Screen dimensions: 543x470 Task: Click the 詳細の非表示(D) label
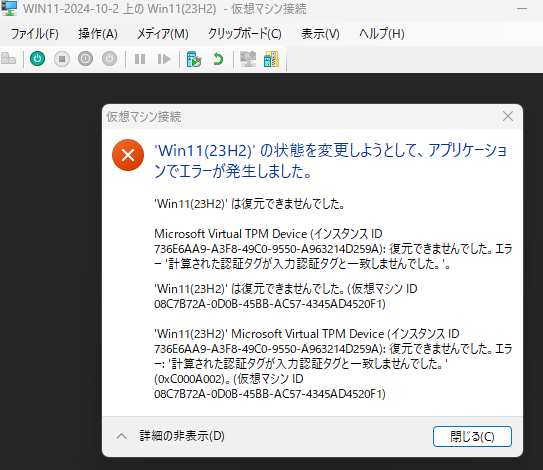(x=182, y=436)
